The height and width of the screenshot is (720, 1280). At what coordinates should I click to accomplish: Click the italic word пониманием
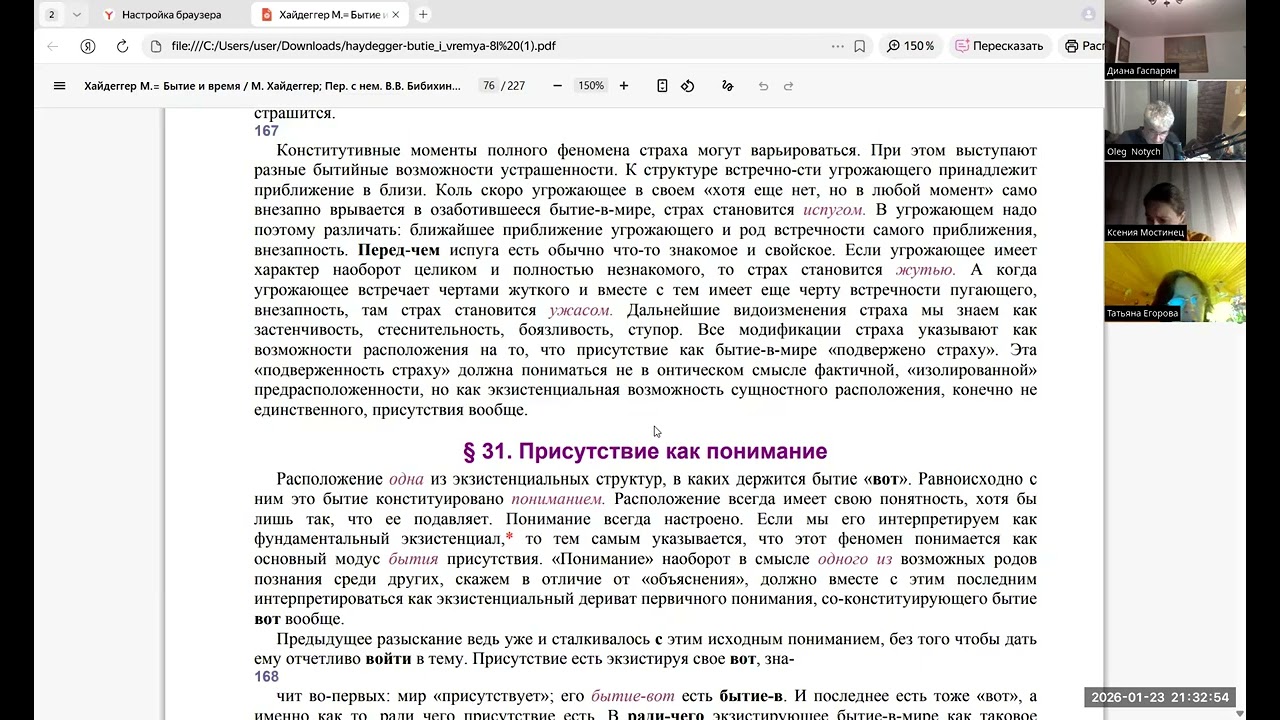(x=558, y=499)
